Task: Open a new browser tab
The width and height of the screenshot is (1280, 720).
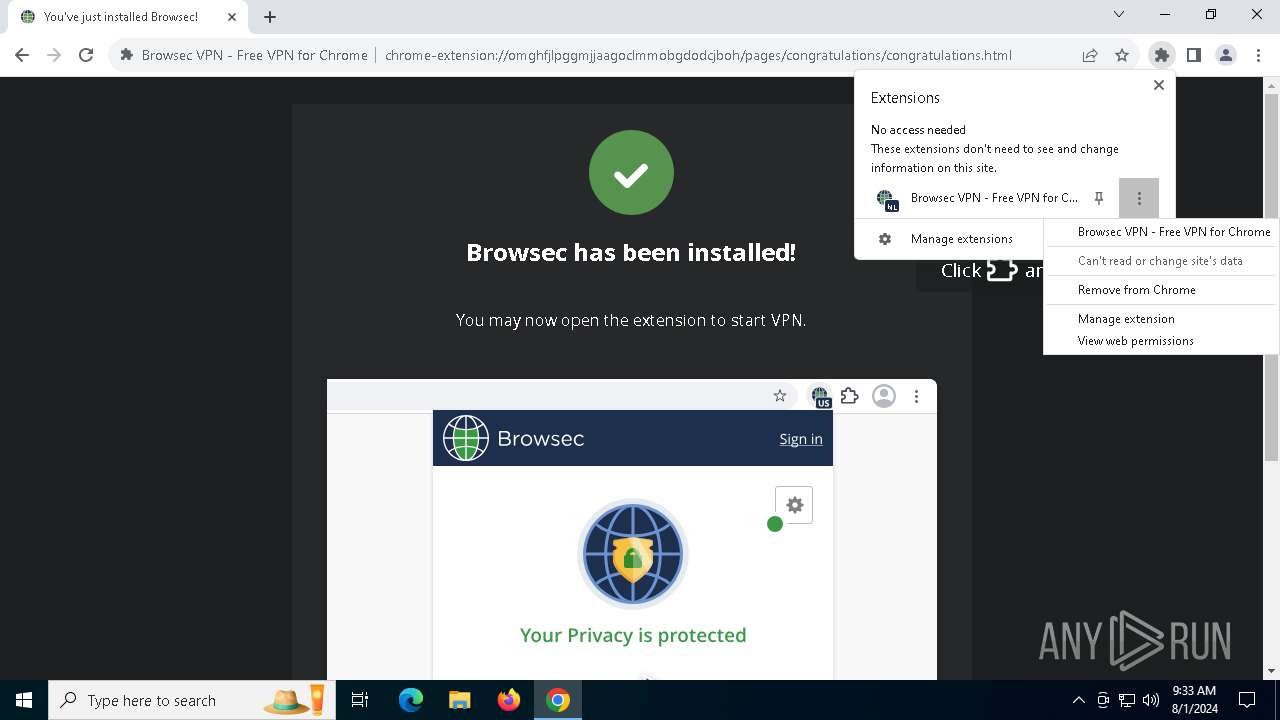Action: coord(270,16)
